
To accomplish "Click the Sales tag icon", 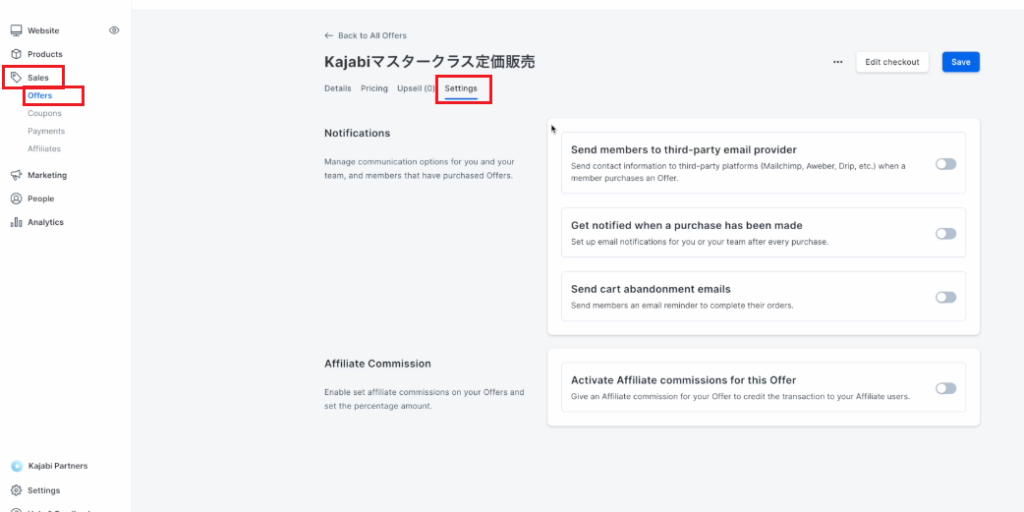I will (x=16, y=78).
